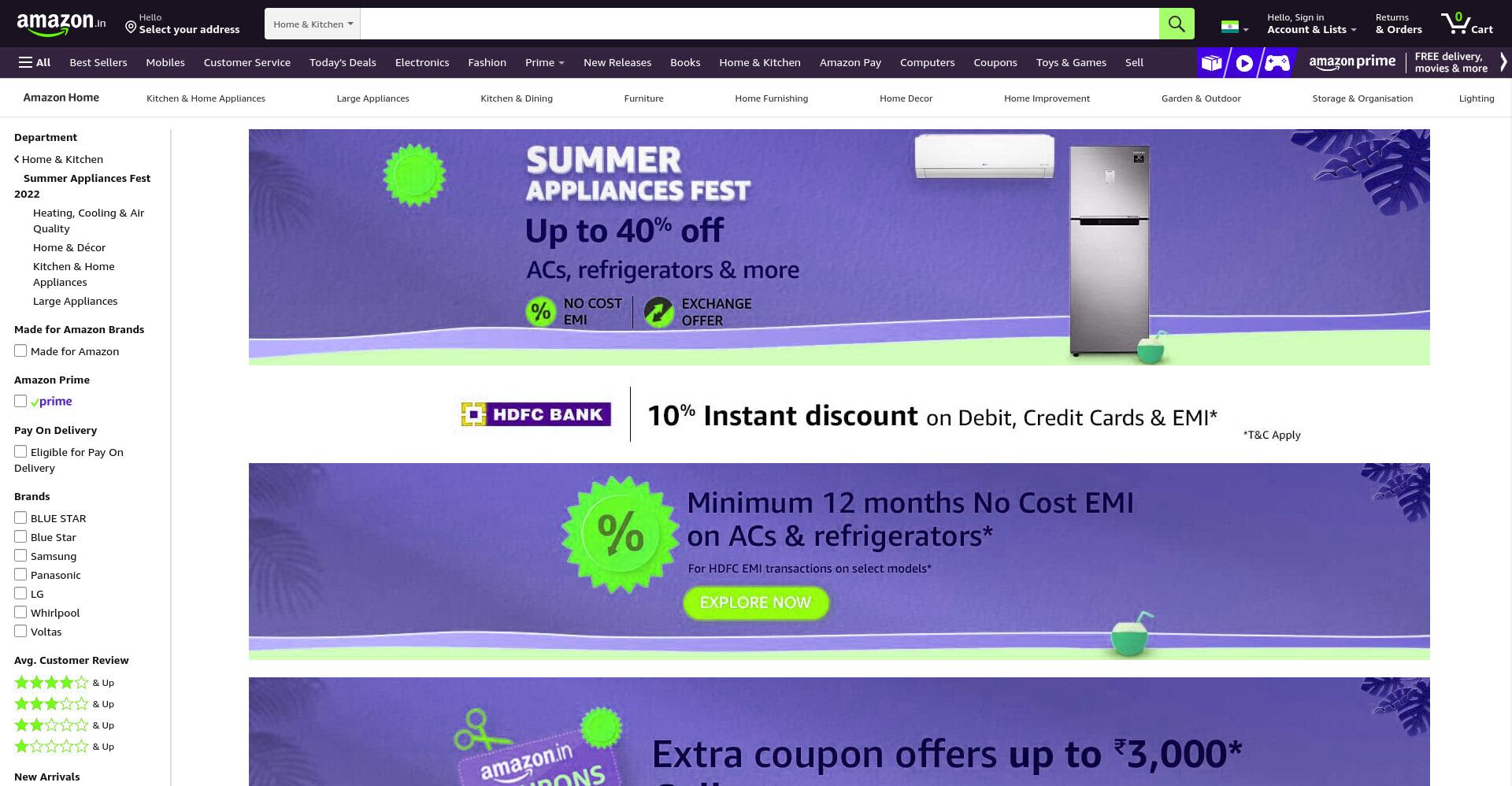Click the India flag language icon
Image resolution: width=1512 pixels, height=786 pixels.
tap(1230, 27)
